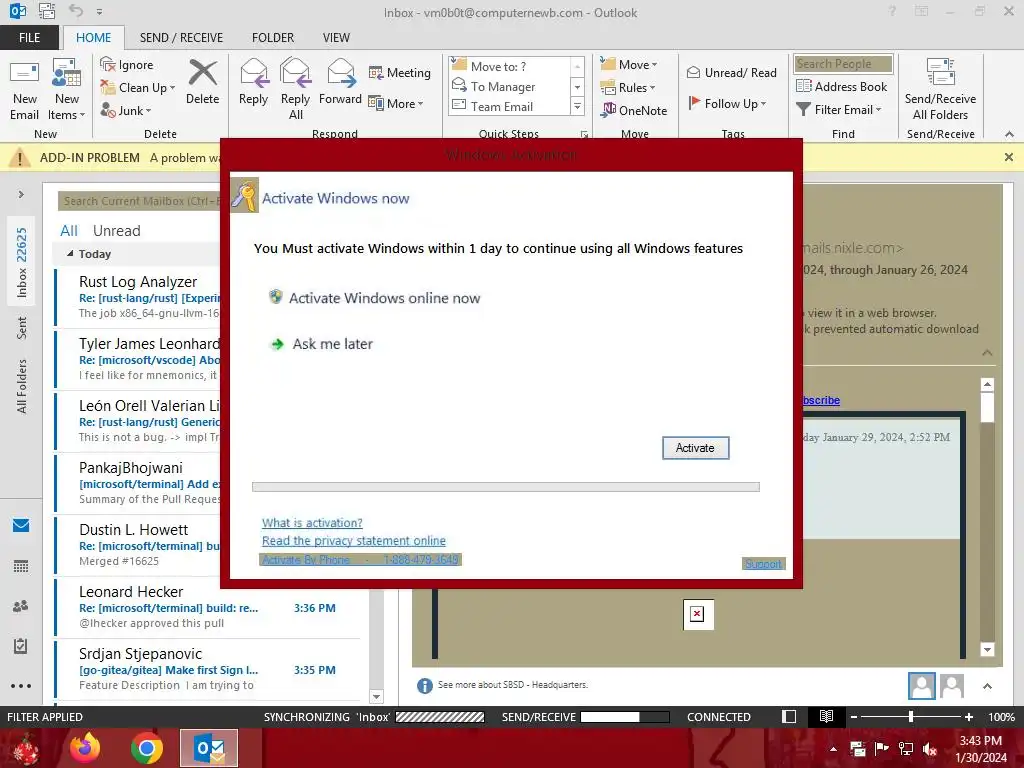Create a New Email
Viewport: 1024px width, 768px height.
[25, 90]
